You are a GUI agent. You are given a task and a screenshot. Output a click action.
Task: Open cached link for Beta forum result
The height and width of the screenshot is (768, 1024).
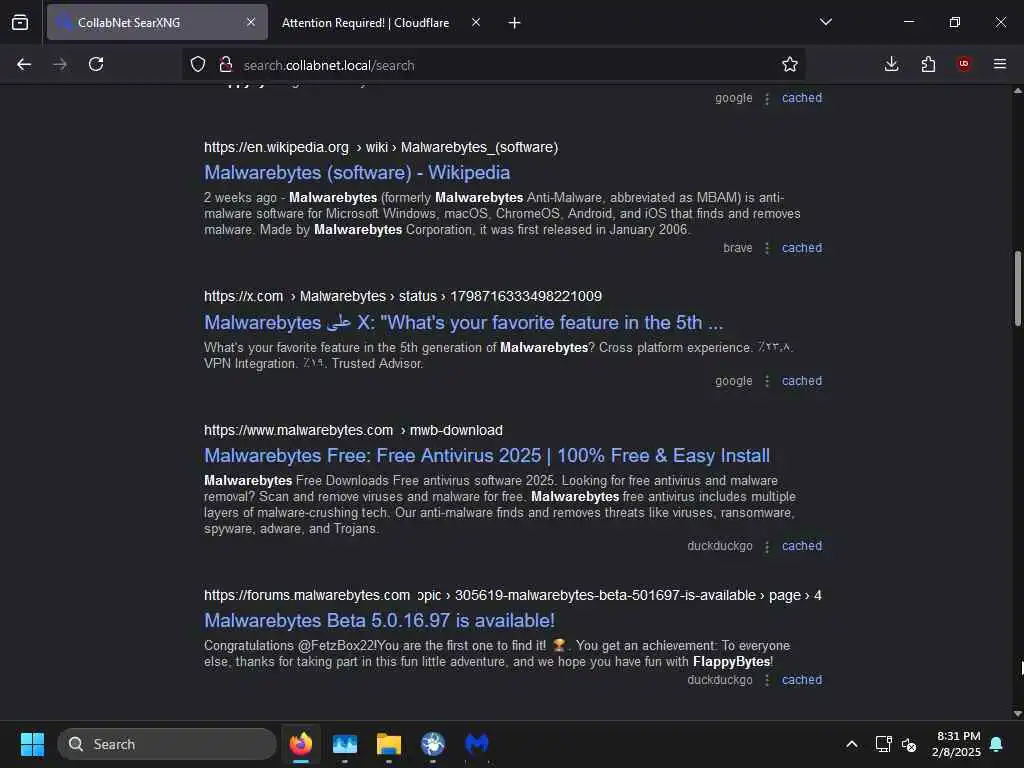802,680
